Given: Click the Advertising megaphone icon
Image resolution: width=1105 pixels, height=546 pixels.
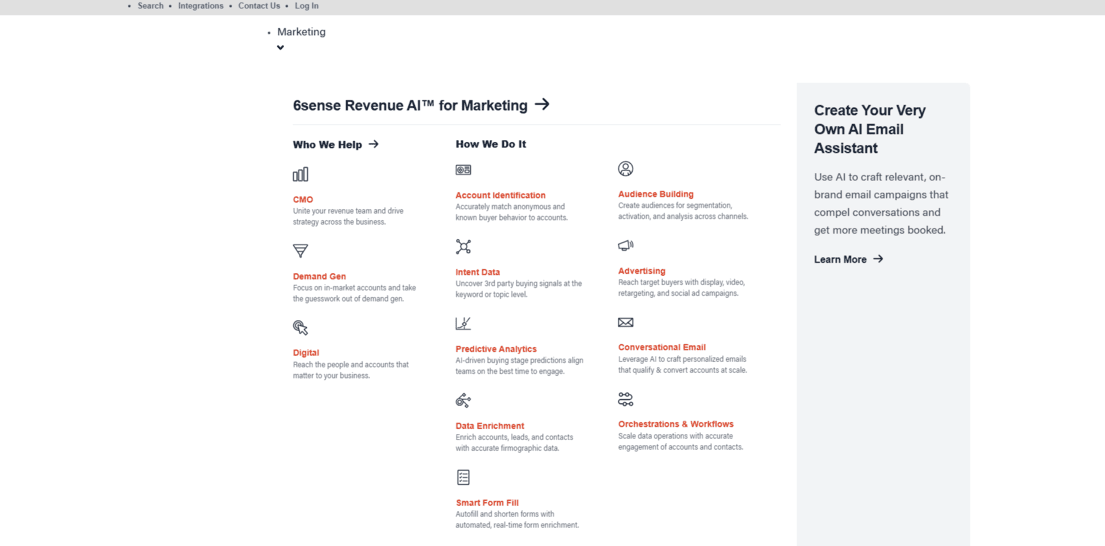Looking at the screenshot, I should point(625,246).
